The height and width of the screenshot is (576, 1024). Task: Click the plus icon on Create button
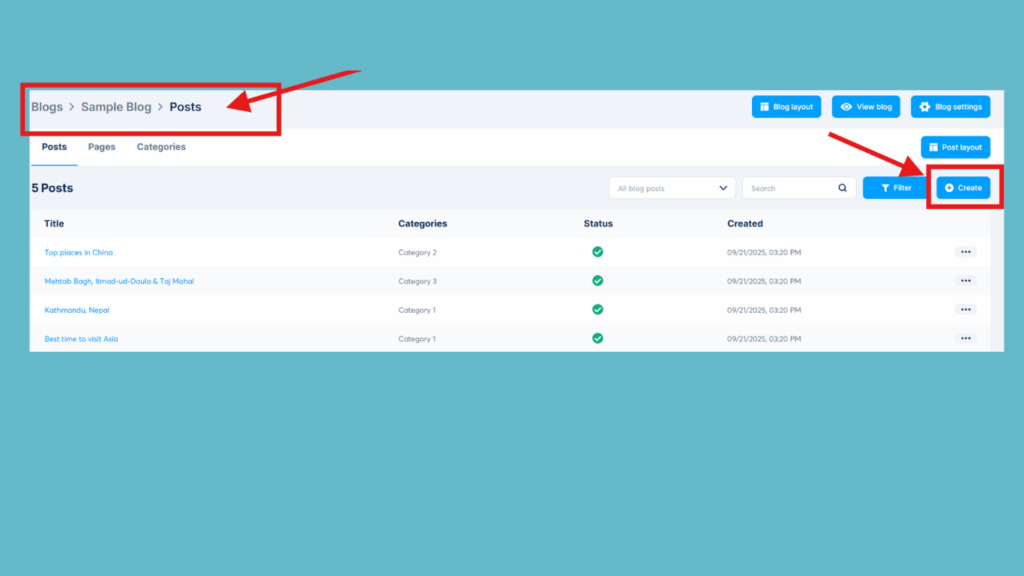[949, 187]
